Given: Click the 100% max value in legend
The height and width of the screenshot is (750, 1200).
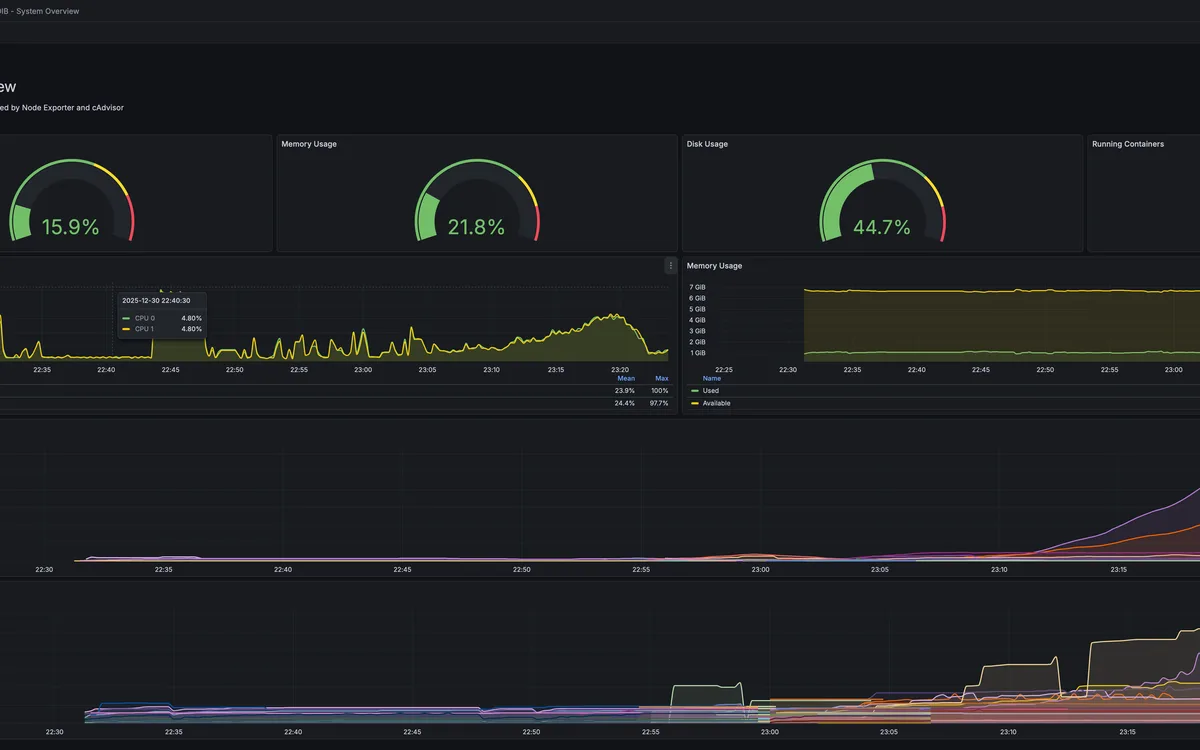Looking at the screenshot, I should (661, 391).
